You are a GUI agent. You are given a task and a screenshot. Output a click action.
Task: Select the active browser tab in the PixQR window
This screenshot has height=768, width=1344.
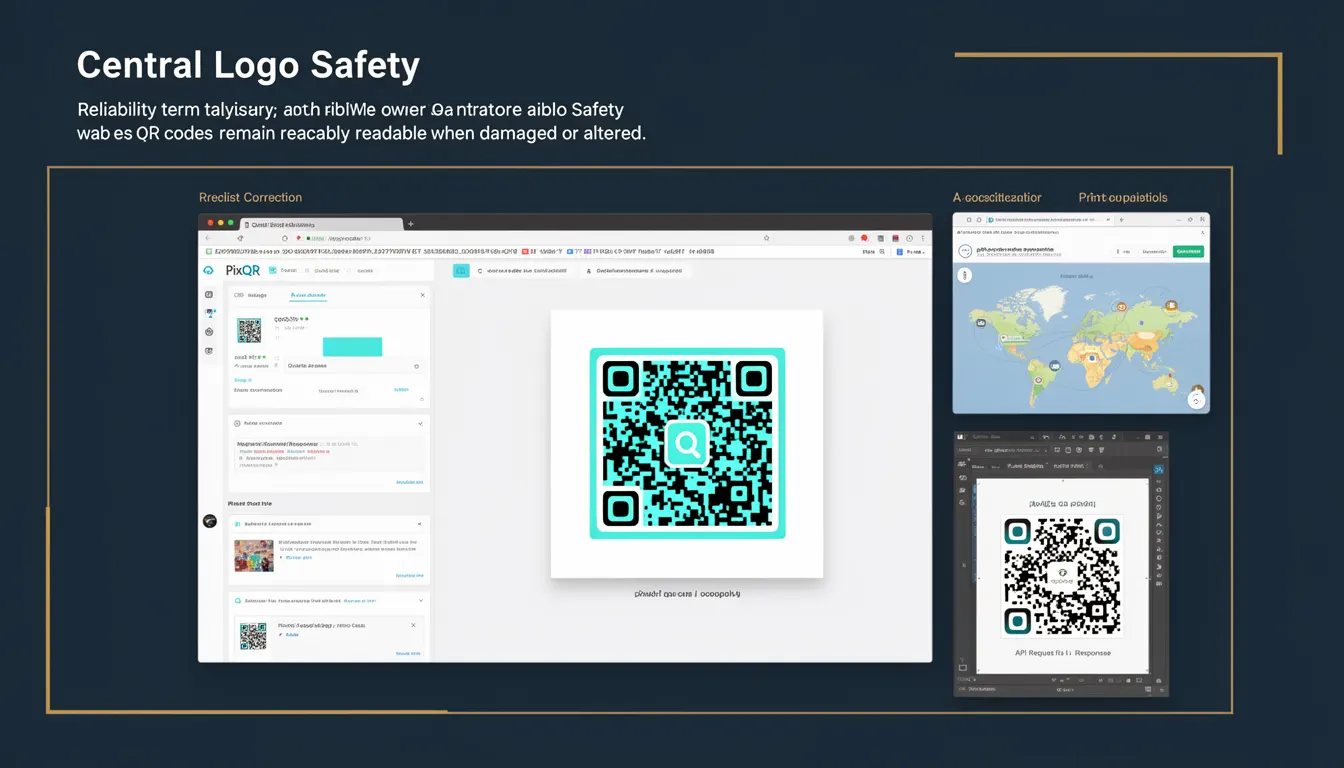[320, 225]
